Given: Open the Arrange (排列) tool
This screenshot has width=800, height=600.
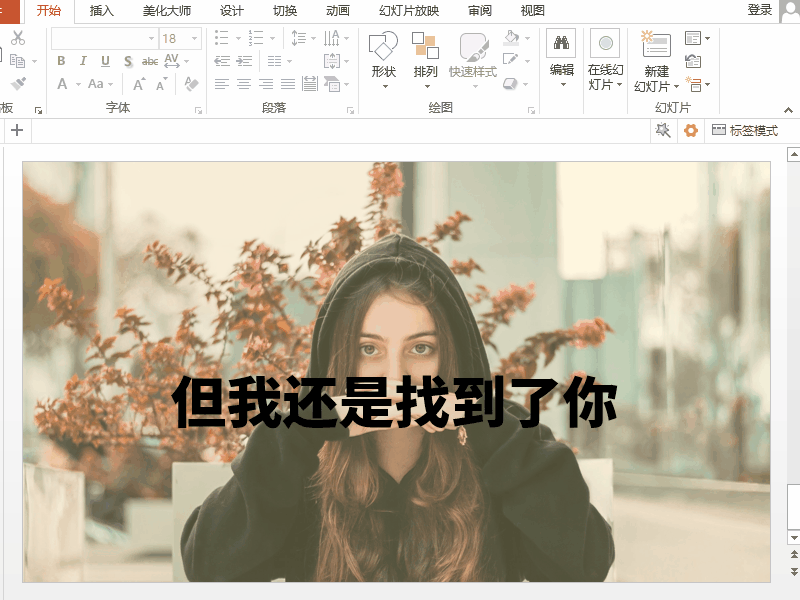Looking at the screenshot, I should [x=425, y=46].
